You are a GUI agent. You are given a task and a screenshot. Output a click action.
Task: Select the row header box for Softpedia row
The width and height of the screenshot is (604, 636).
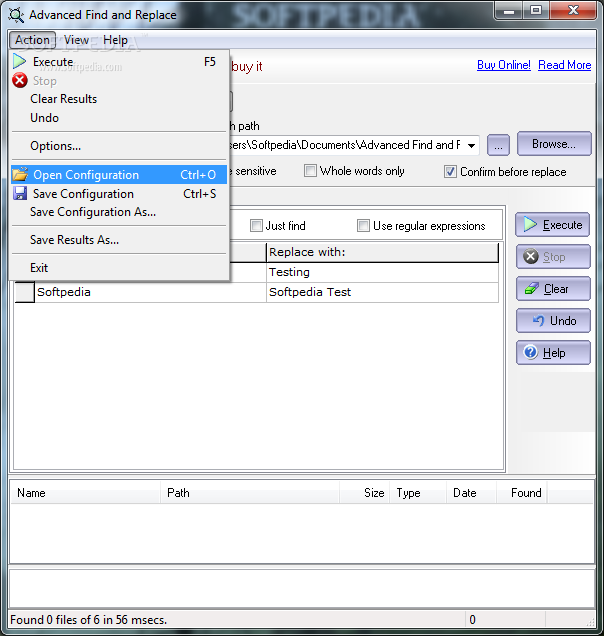[x=25, y=292]
